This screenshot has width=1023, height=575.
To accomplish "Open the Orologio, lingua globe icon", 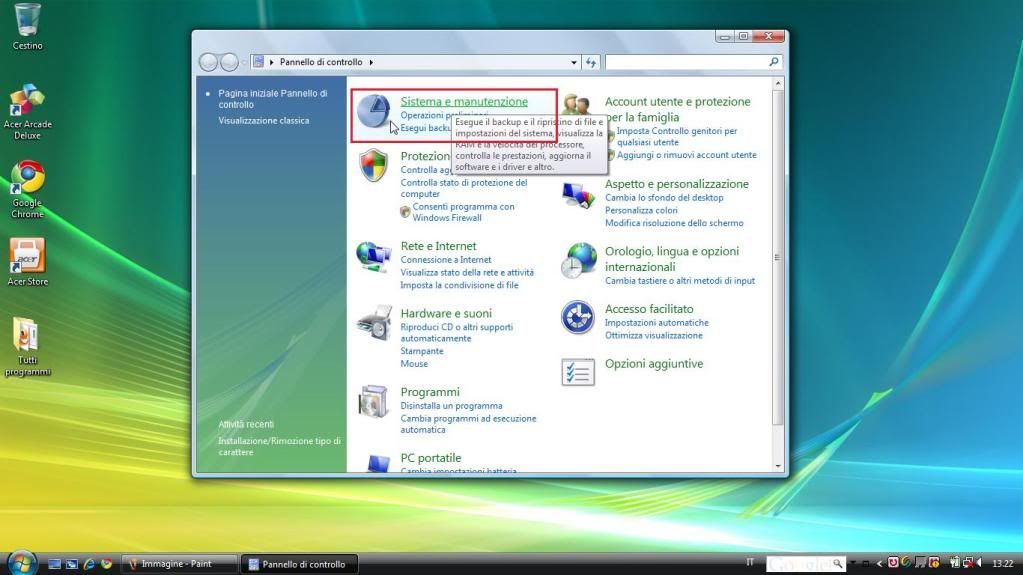I will (579, 260).
